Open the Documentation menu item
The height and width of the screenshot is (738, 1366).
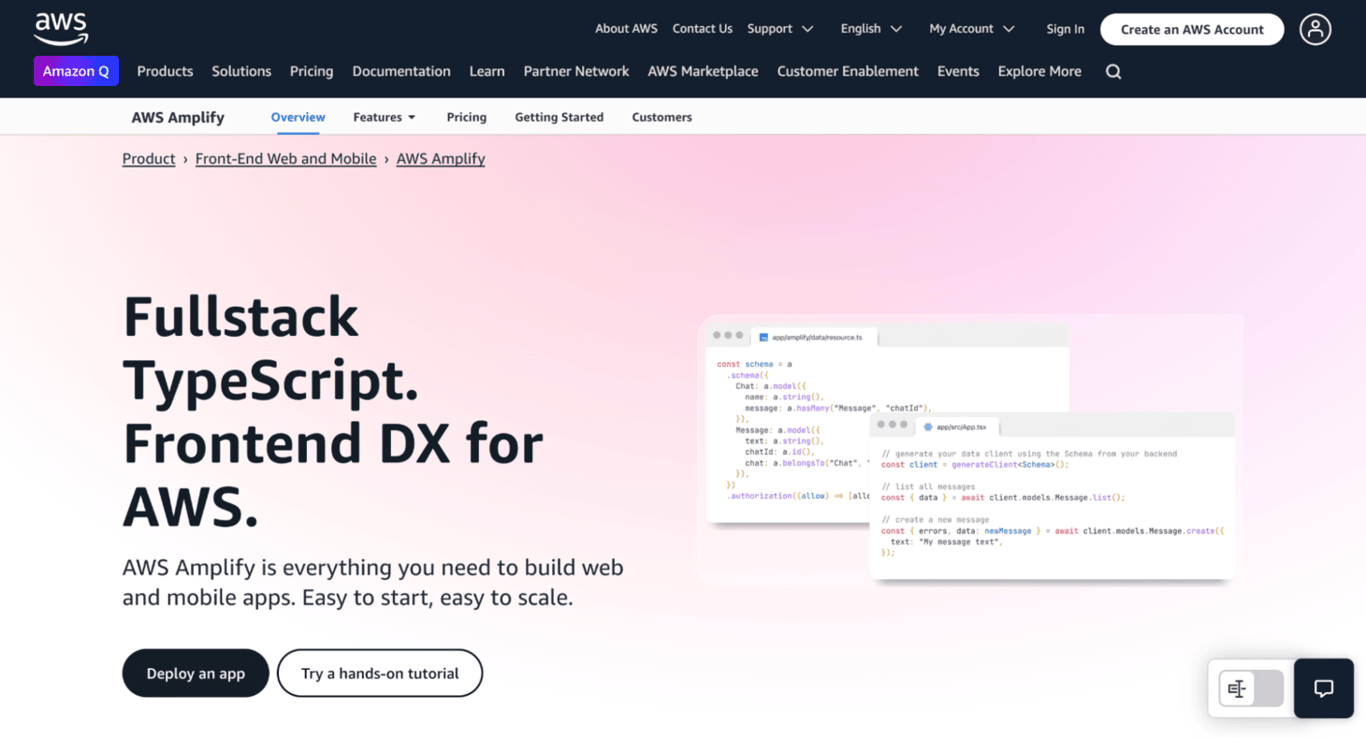click(x=401, y=71)
